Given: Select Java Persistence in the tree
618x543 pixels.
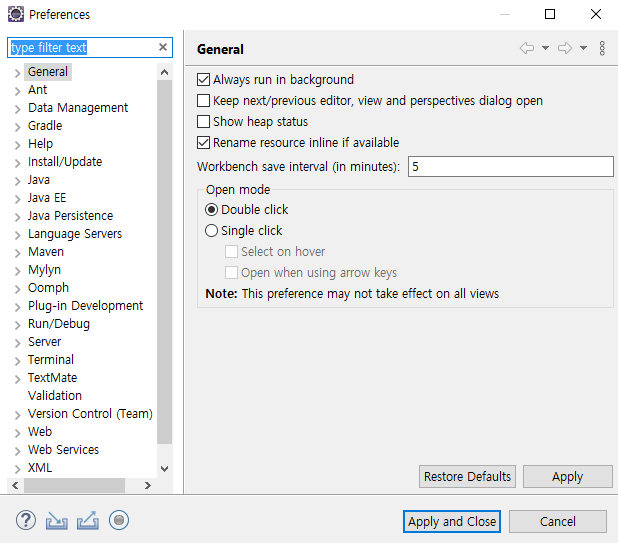Looking at the screenshot, I should (x=71, y=216).
